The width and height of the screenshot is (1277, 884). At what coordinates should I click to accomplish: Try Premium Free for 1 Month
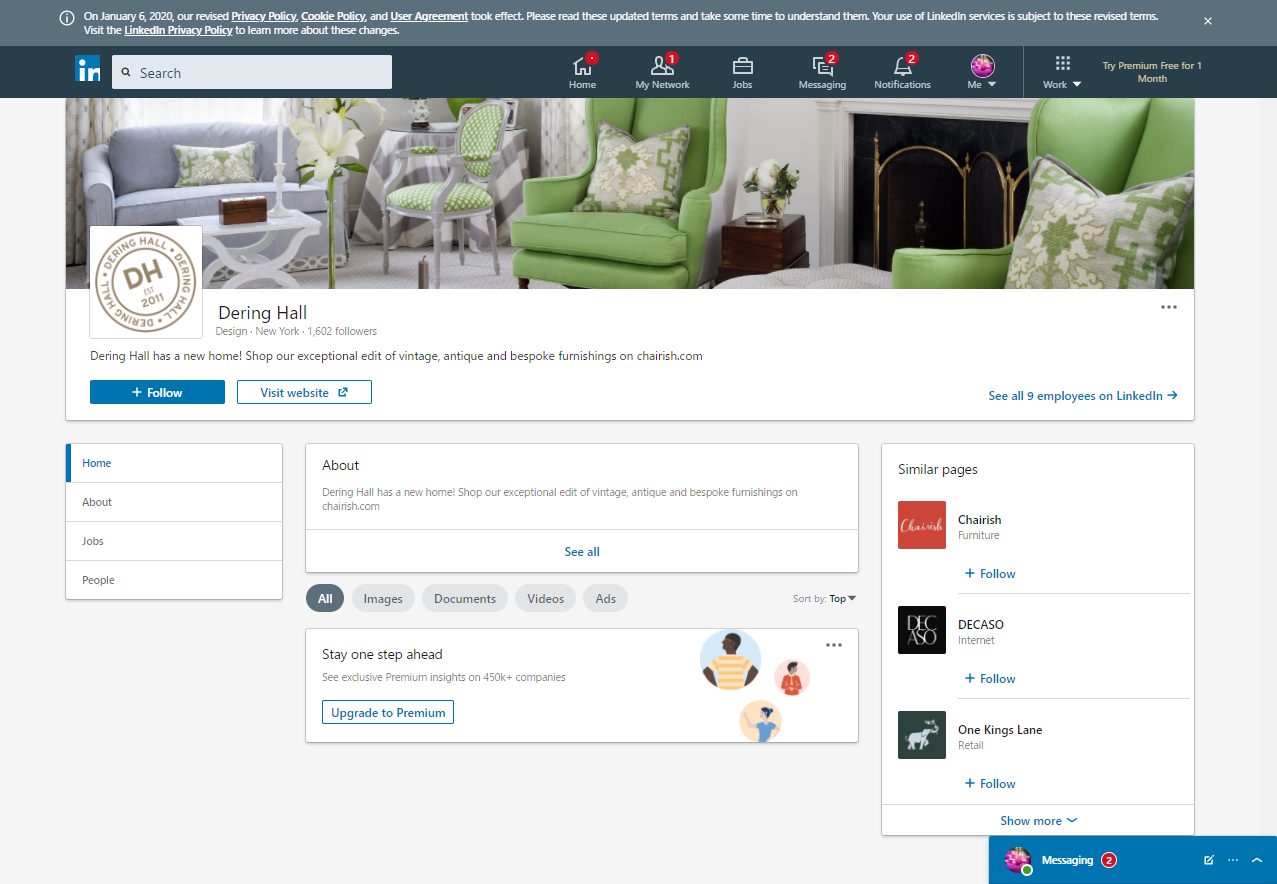(1152, 72)
